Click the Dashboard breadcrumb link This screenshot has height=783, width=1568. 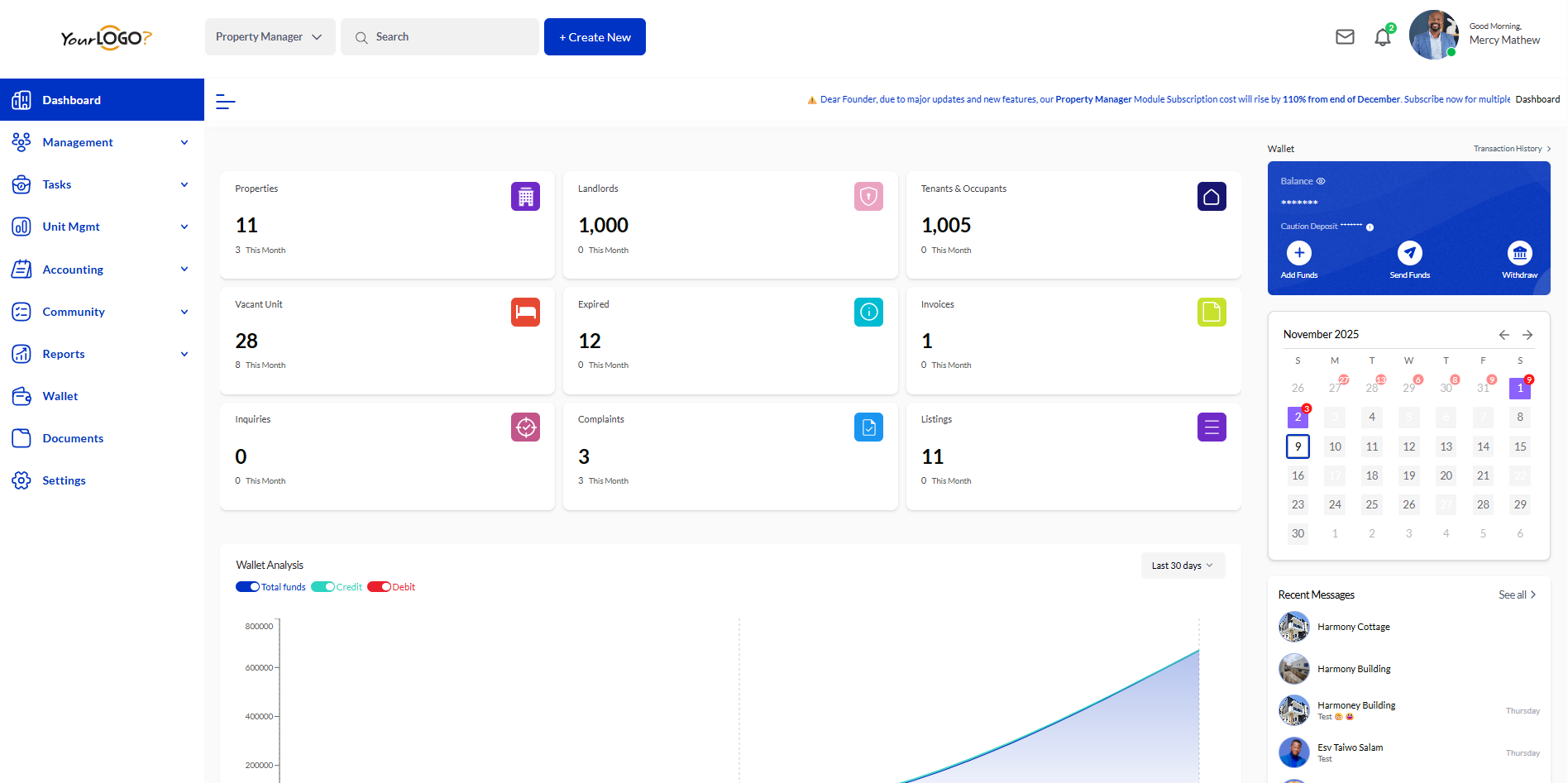1537,99
